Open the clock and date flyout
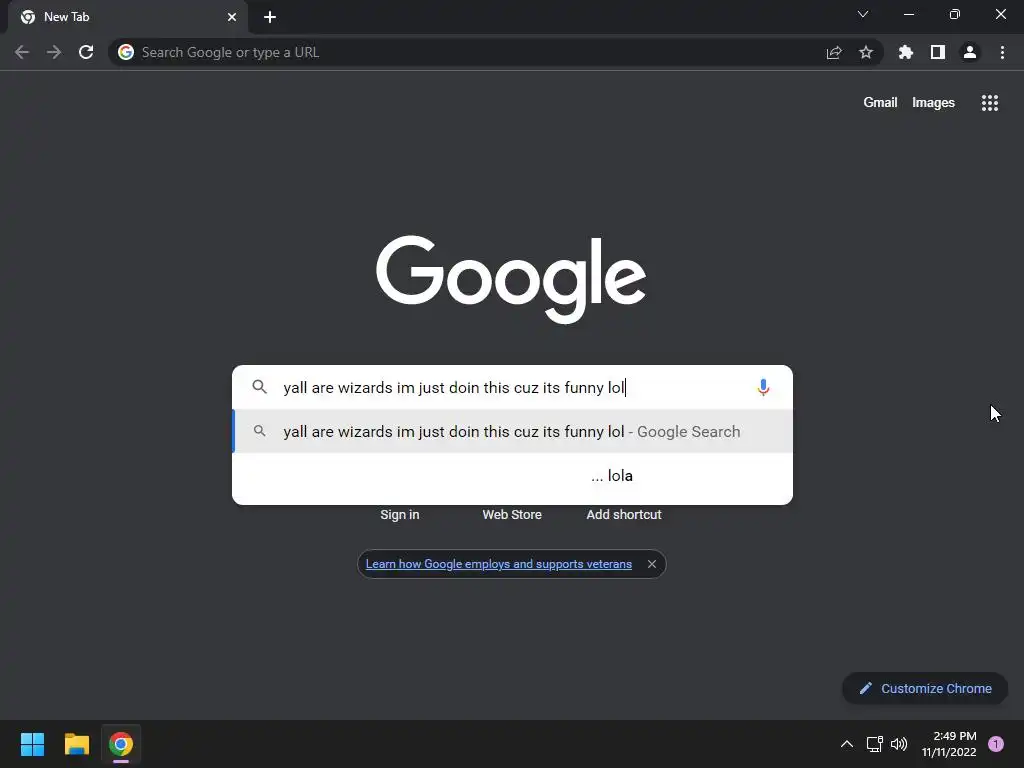 (950, 744)
